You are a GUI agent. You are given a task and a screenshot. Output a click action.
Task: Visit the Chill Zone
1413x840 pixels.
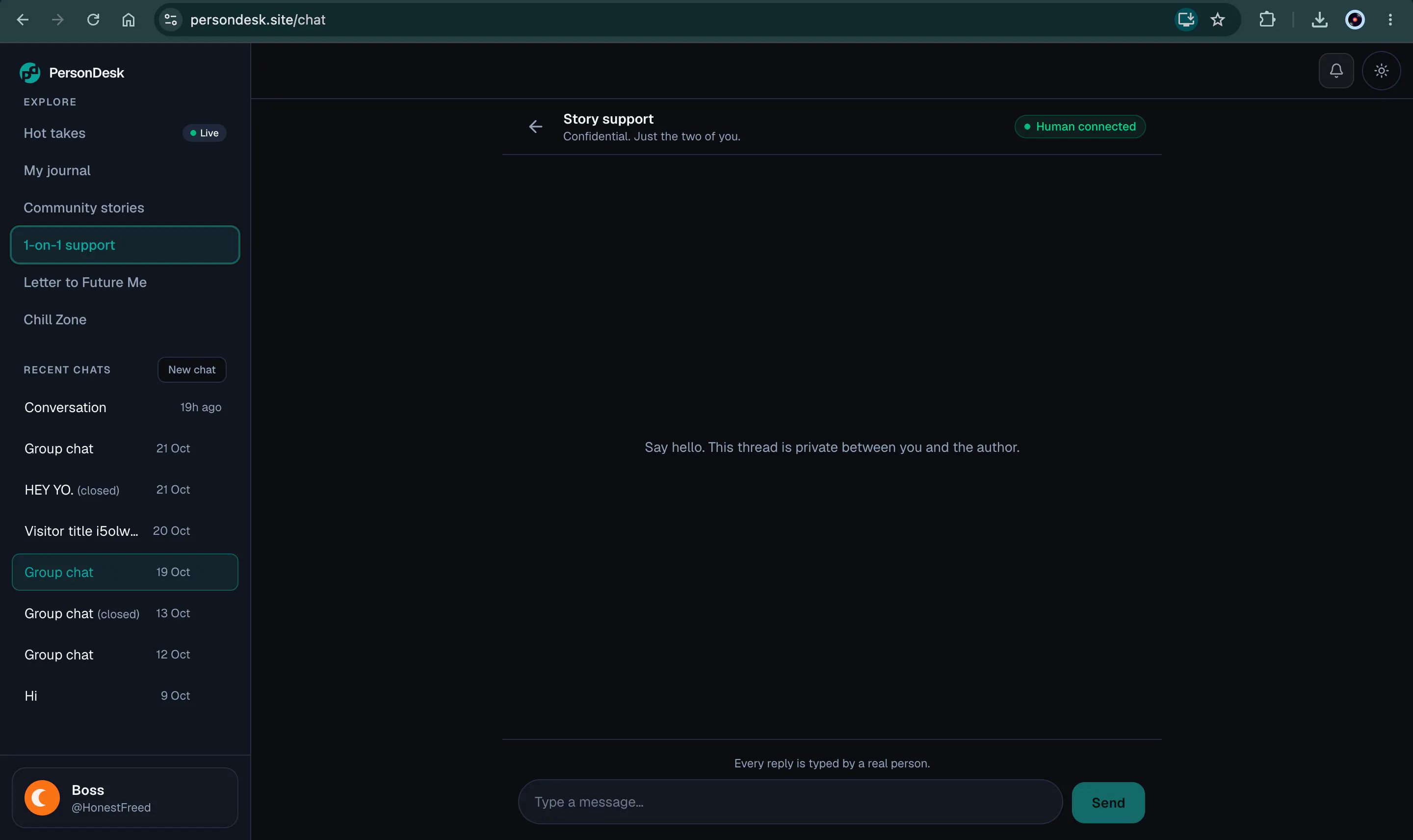pyautogui.click(x=125, y=320)
